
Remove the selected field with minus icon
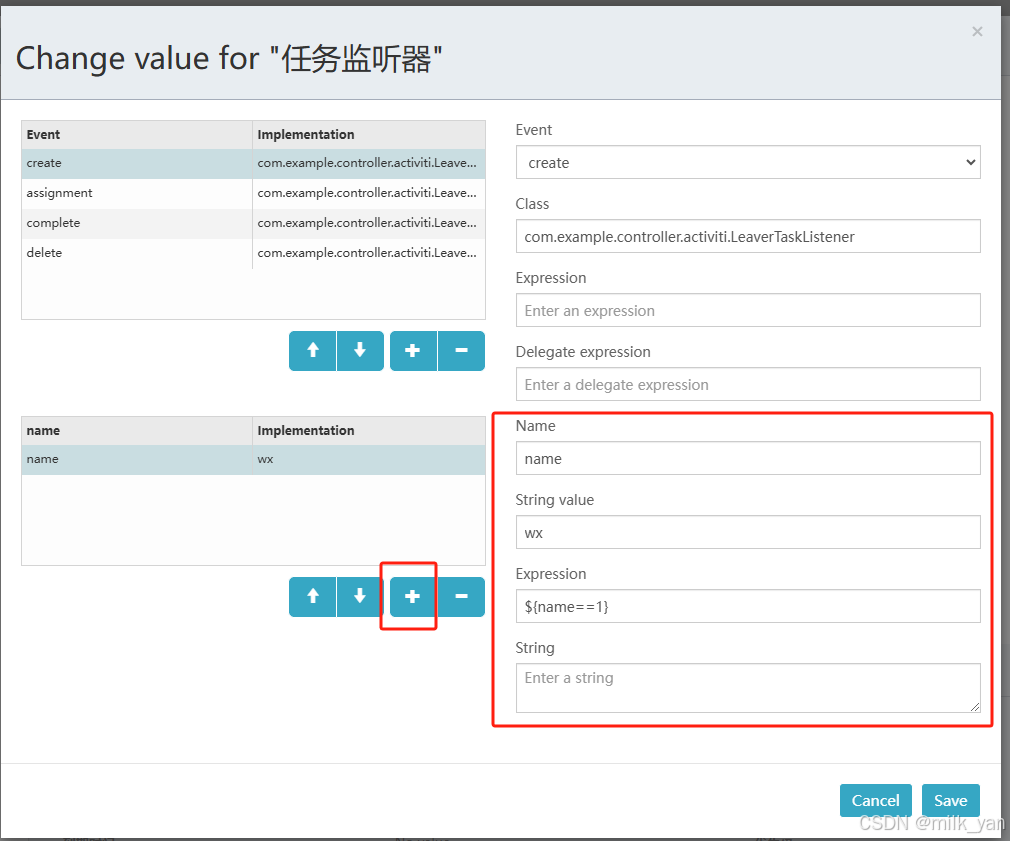[461, 596]
